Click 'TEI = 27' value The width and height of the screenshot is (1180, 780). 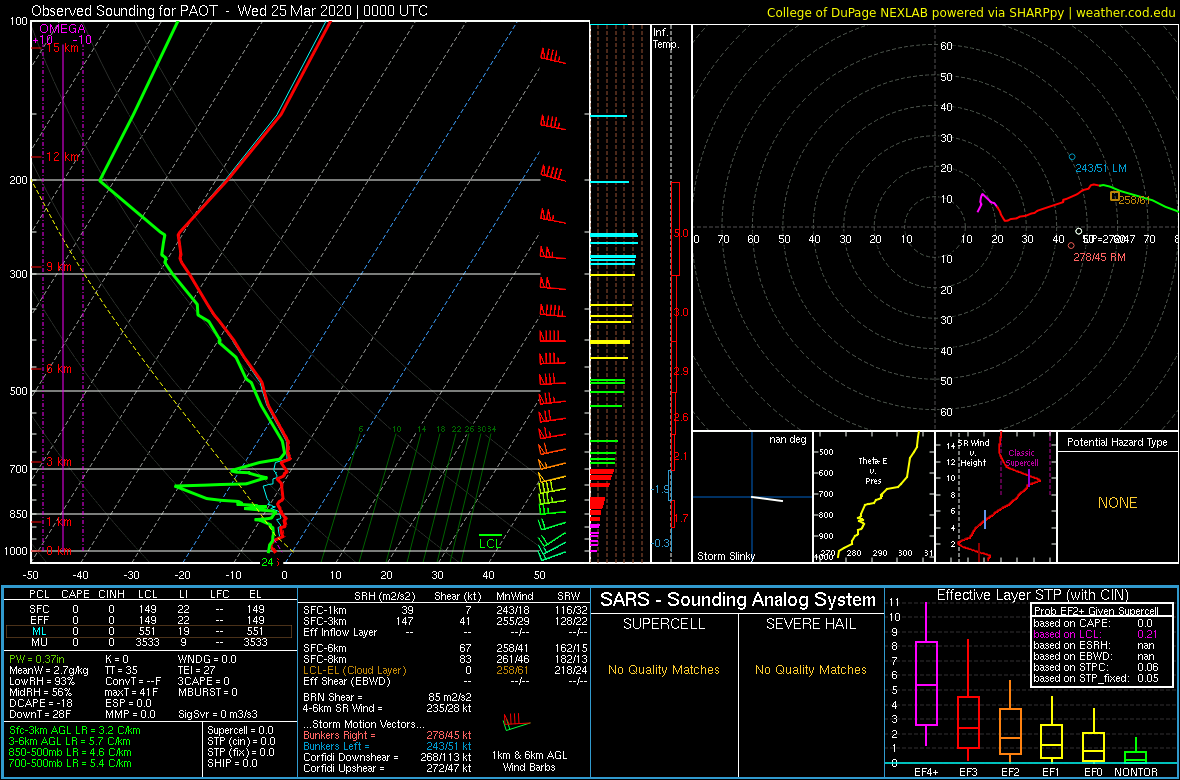point(198,670)
